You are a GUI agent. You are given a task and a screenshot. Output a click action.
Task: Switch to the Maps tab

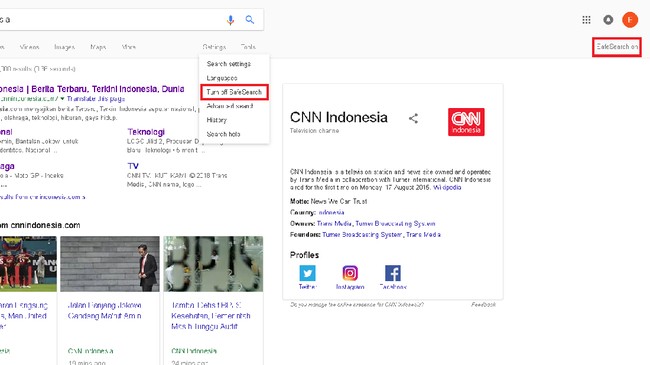click(x=98, y=47)
